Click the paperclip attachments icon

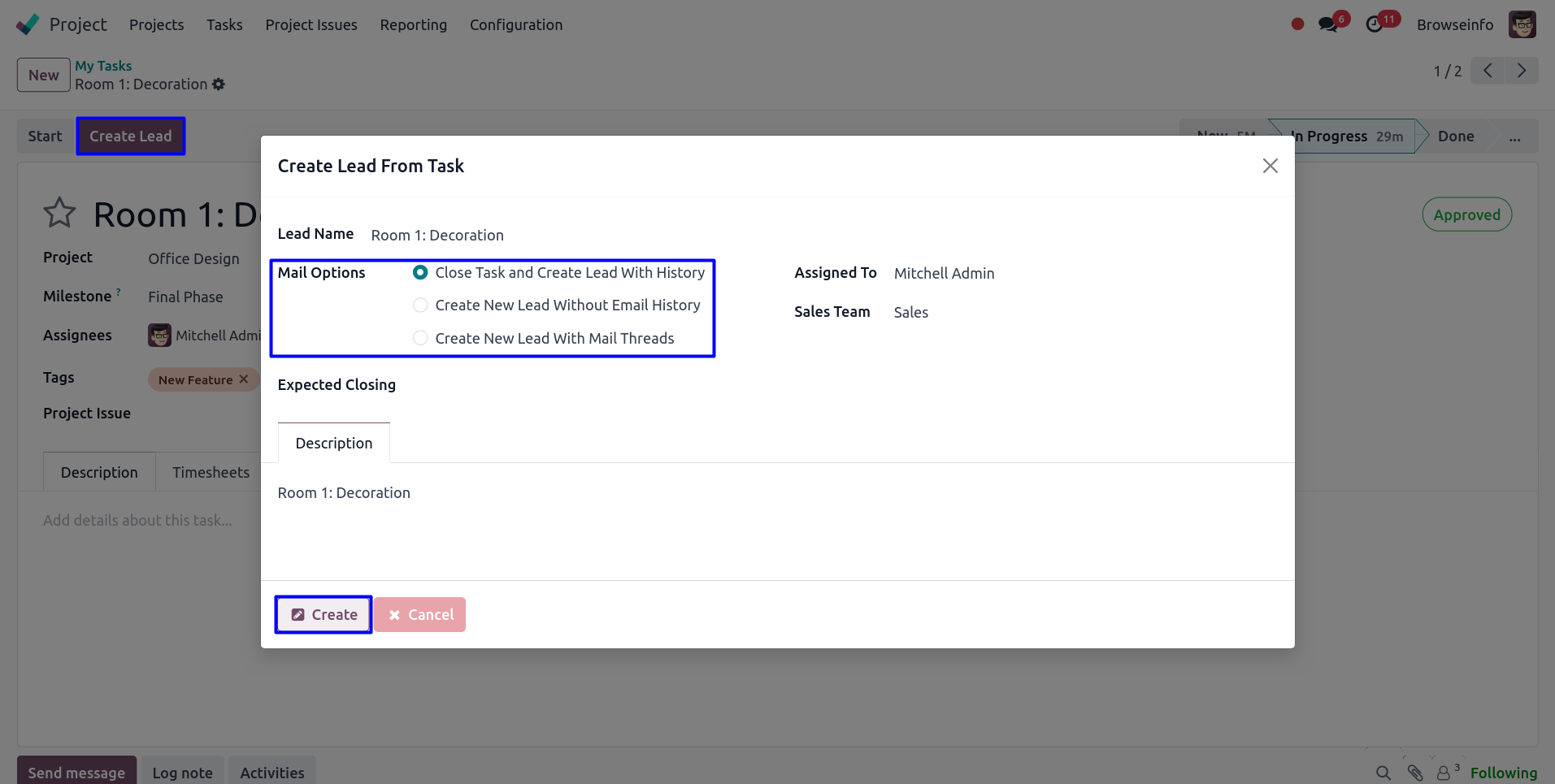[x=1415, y=773]
